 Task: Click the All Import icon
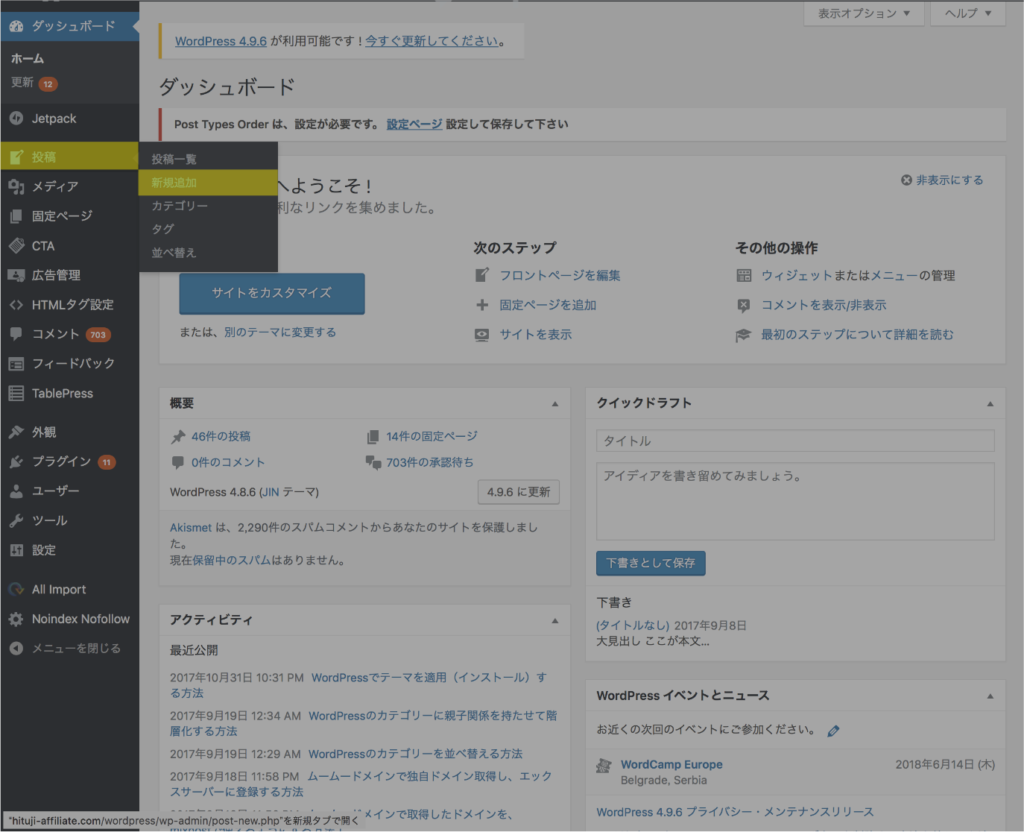(x=16, y=589)
